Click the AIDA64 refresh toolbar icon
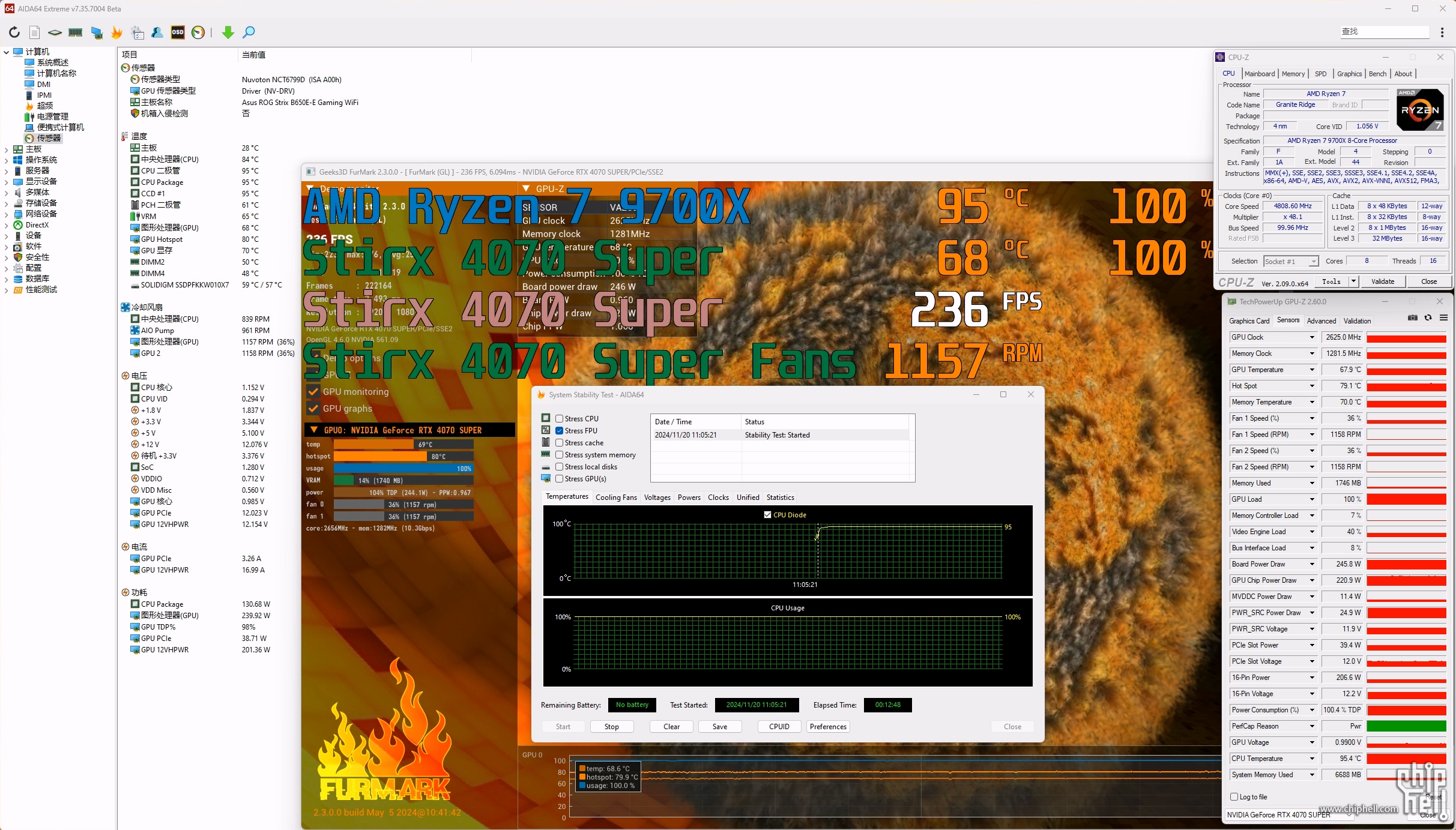 (x=14, y=32)
